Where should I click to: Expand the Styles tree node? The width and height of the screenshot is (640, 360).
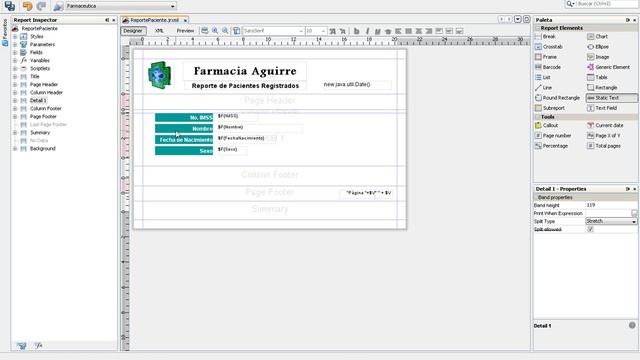[15, 36]
